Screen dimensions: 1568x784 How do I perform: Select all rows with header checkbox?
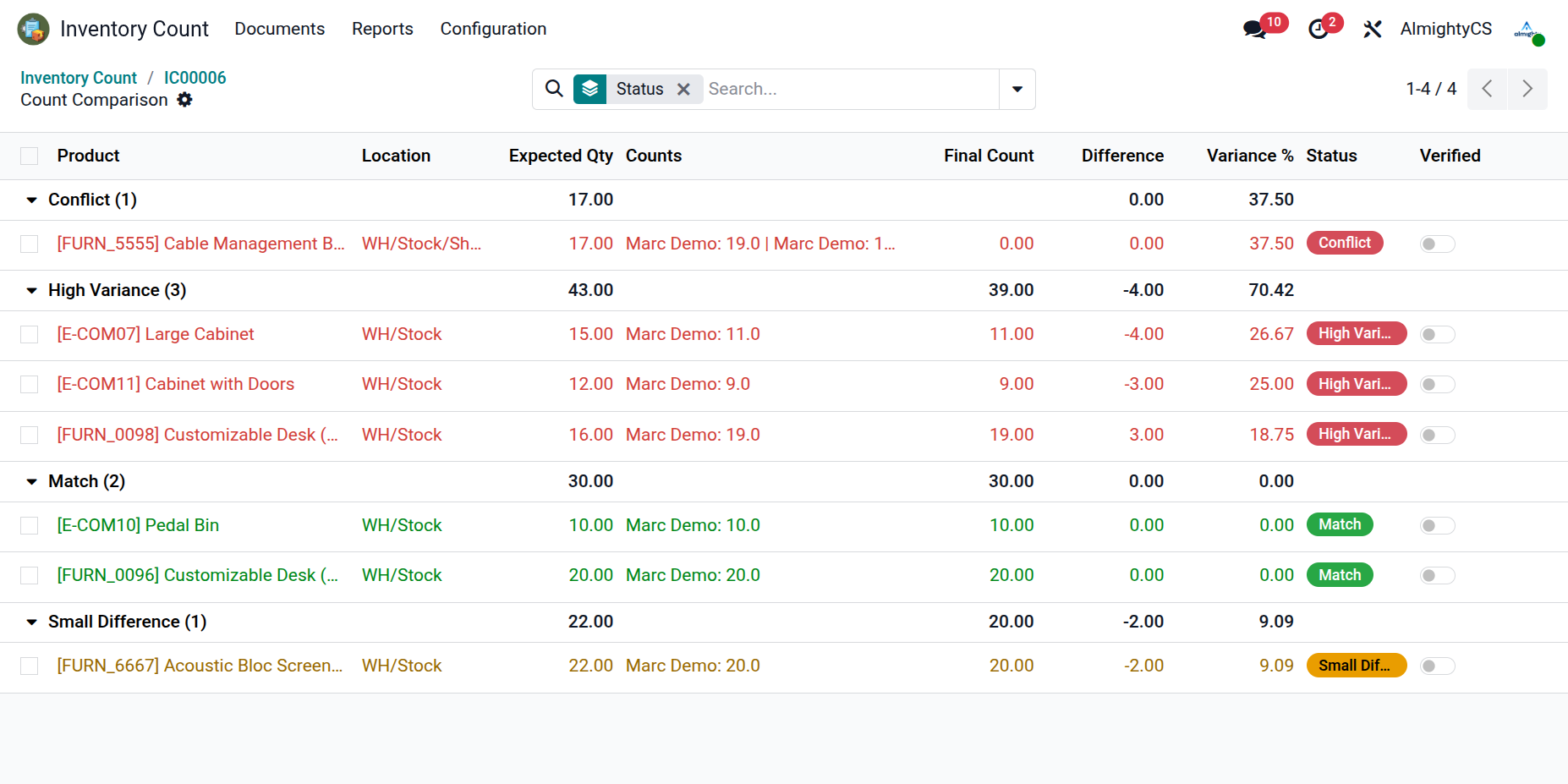(30, 156)
